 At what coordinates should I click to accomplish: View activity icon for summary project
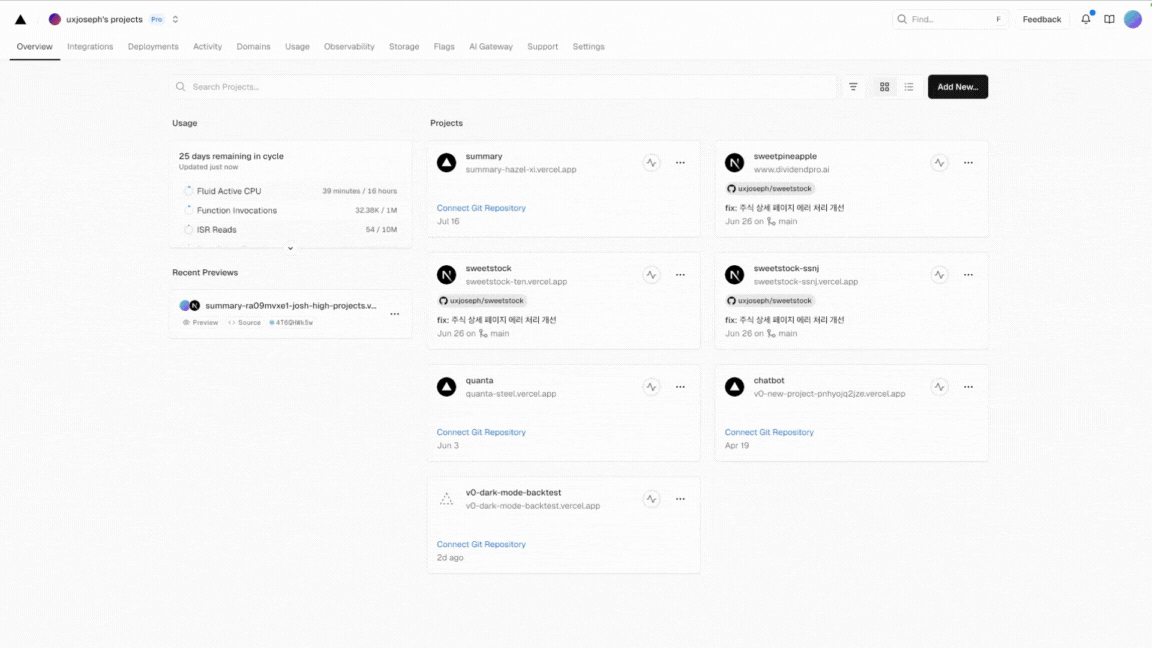click(x=651, y=162)
